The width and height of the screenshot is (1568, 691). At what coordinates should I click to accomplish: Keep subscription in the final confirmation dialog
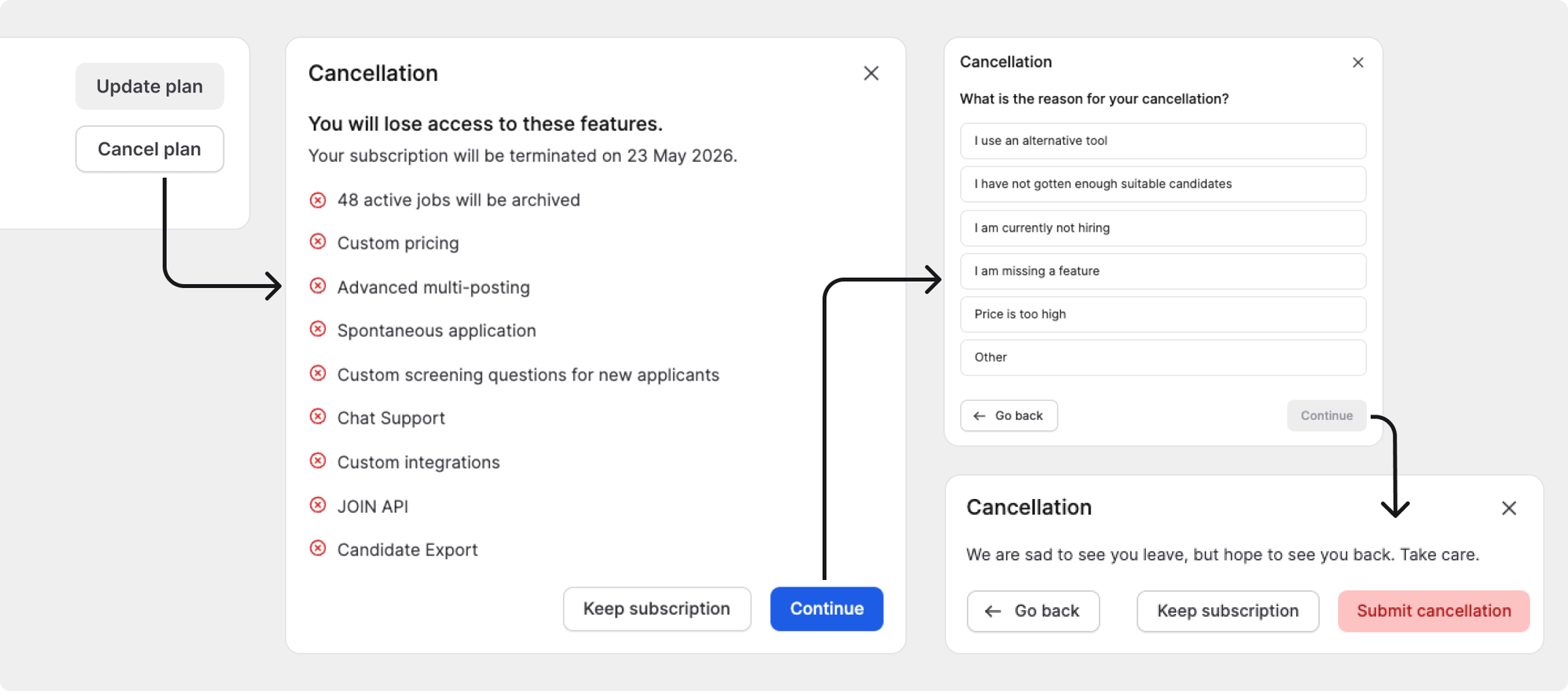click(1227, 611)
